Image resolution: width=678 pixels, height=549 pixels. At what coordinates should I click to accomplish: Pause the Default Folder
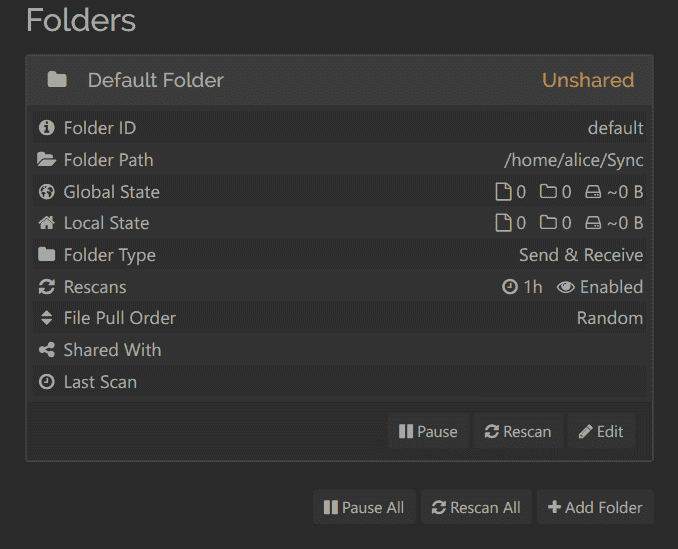[428, 432]
